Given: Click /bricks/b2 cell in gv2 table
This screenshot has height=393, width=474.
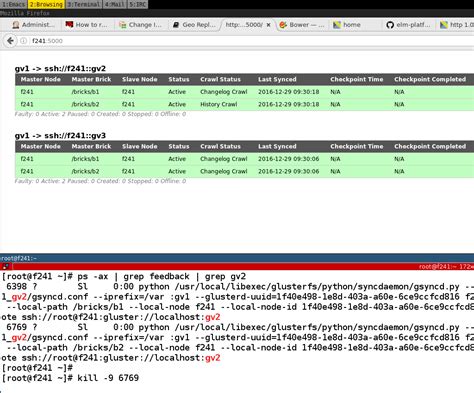Looking at the screenshot, I should point(85,104).
